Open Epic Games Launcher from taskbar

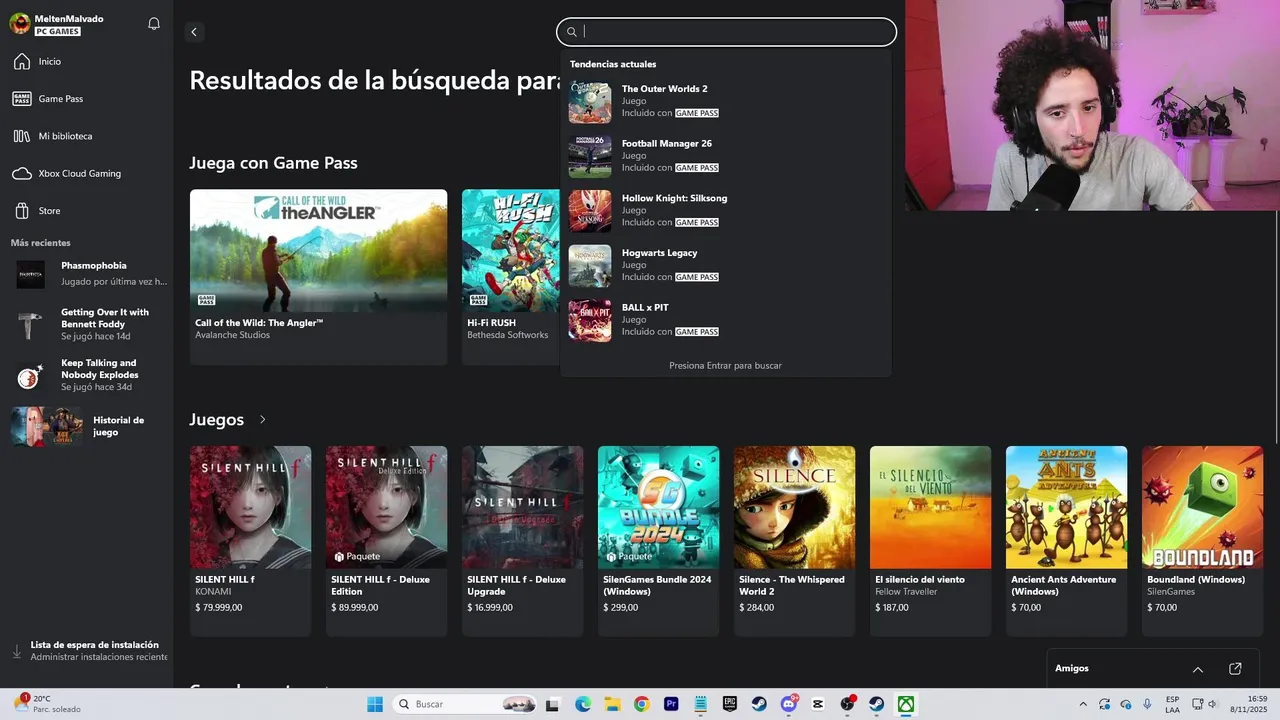pos(730,704)
